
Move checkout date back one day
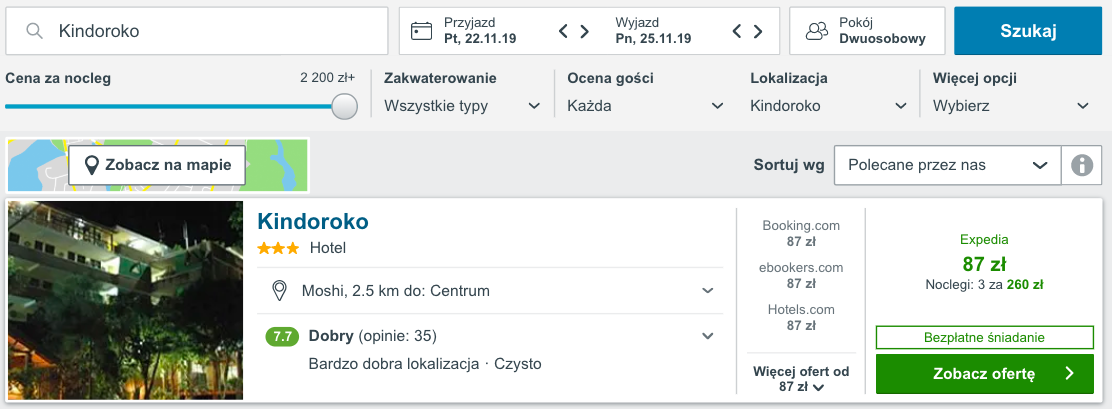[x=737, y=31]
